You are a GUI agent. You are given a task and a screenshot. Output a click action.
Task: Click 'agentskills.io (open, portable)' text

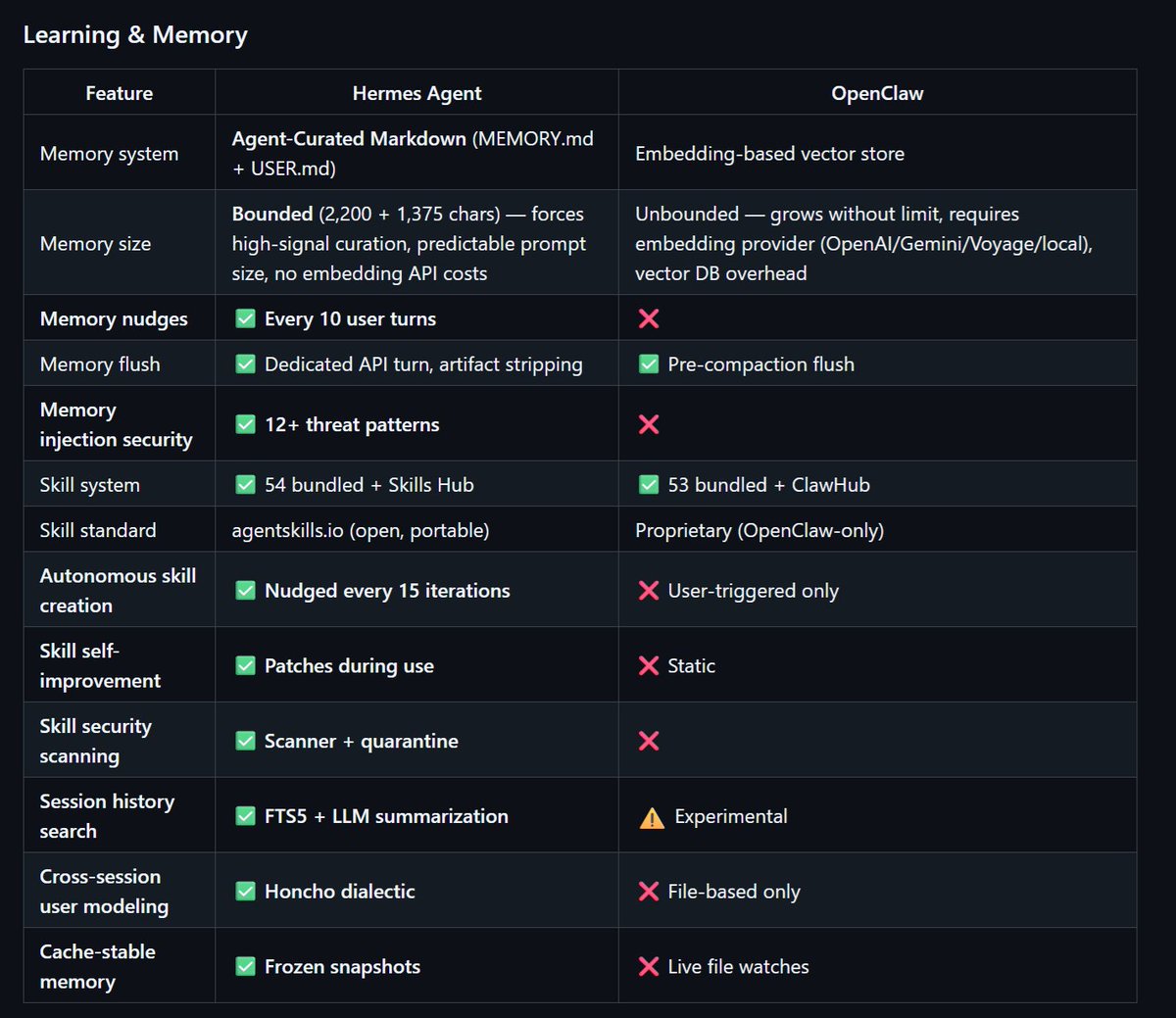point(361,531)
